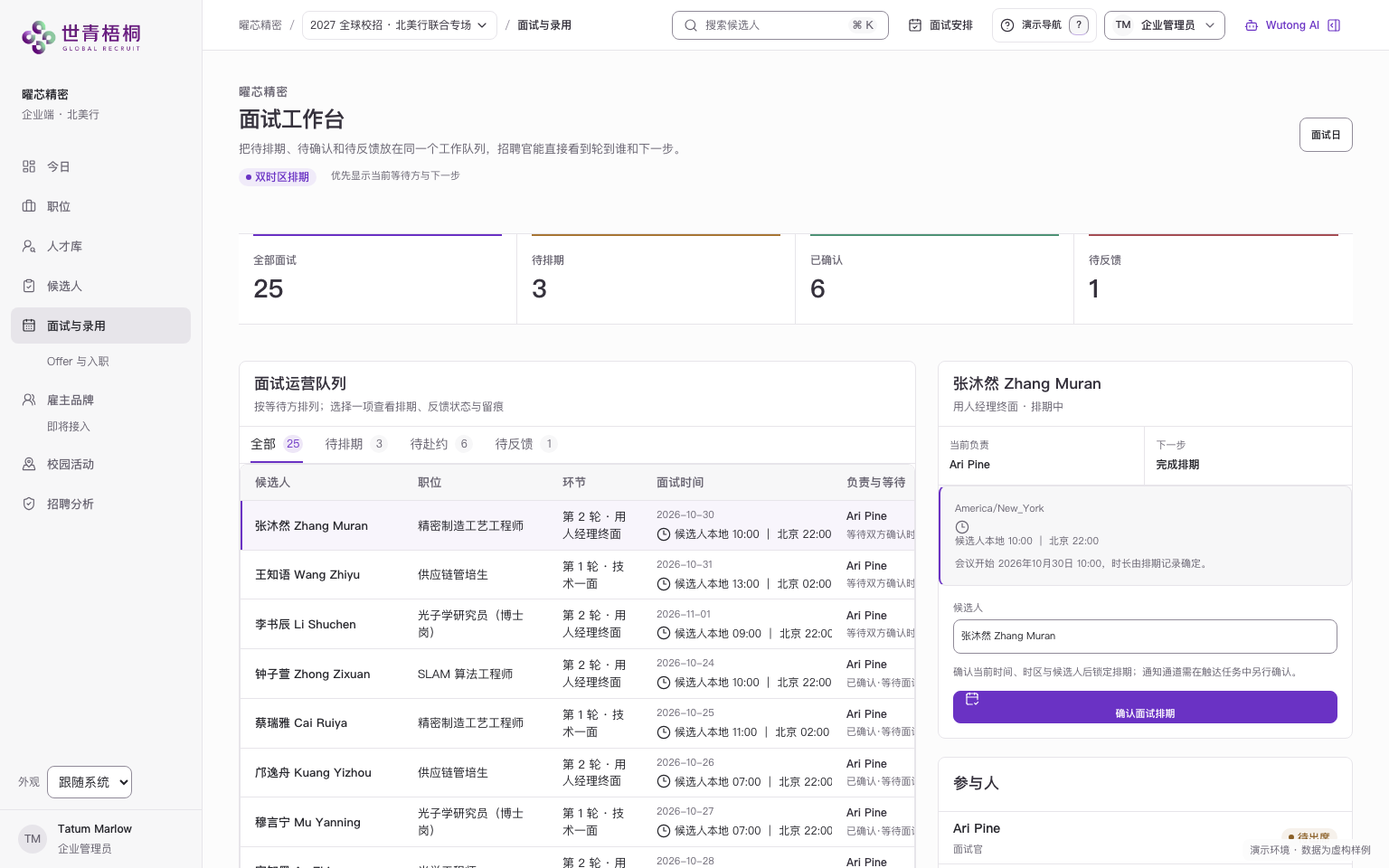Screen dimensions: 1389x868
Task: Switch to the 待反馈 1 tab
Action: pyautogui.click(x=525, y=444)
